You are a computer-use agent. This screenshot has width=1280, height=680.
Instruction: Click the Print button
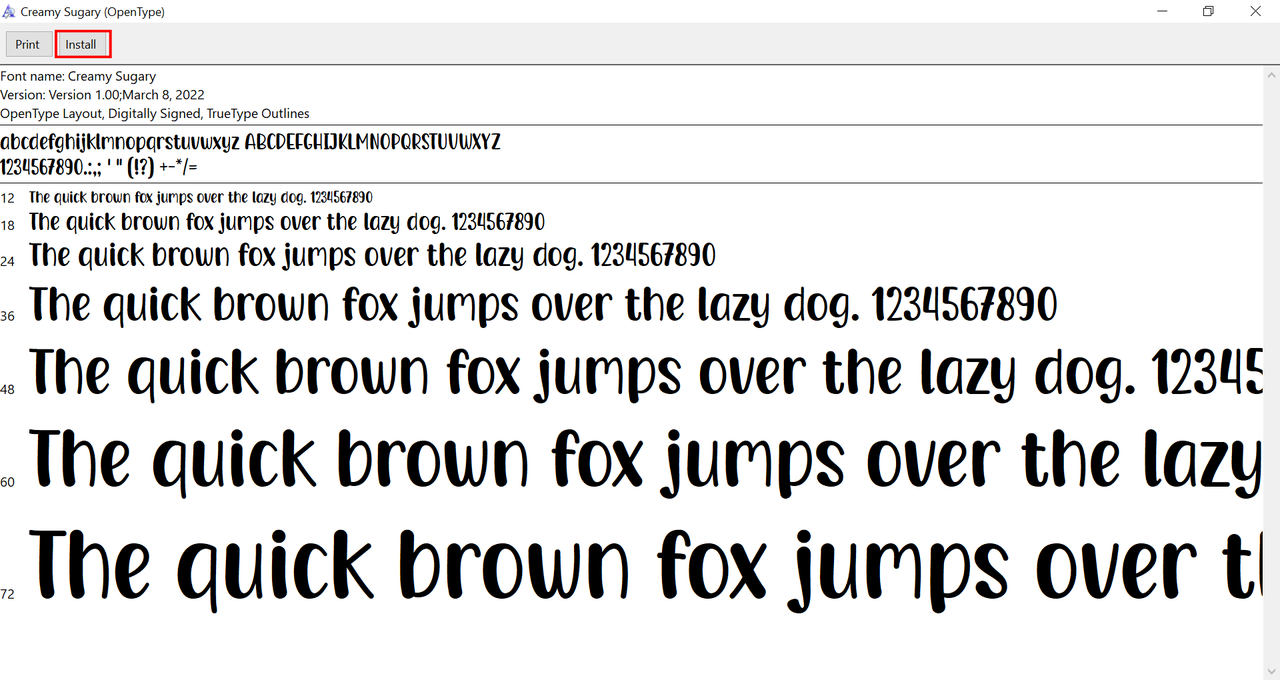click(x=28, y=44)
